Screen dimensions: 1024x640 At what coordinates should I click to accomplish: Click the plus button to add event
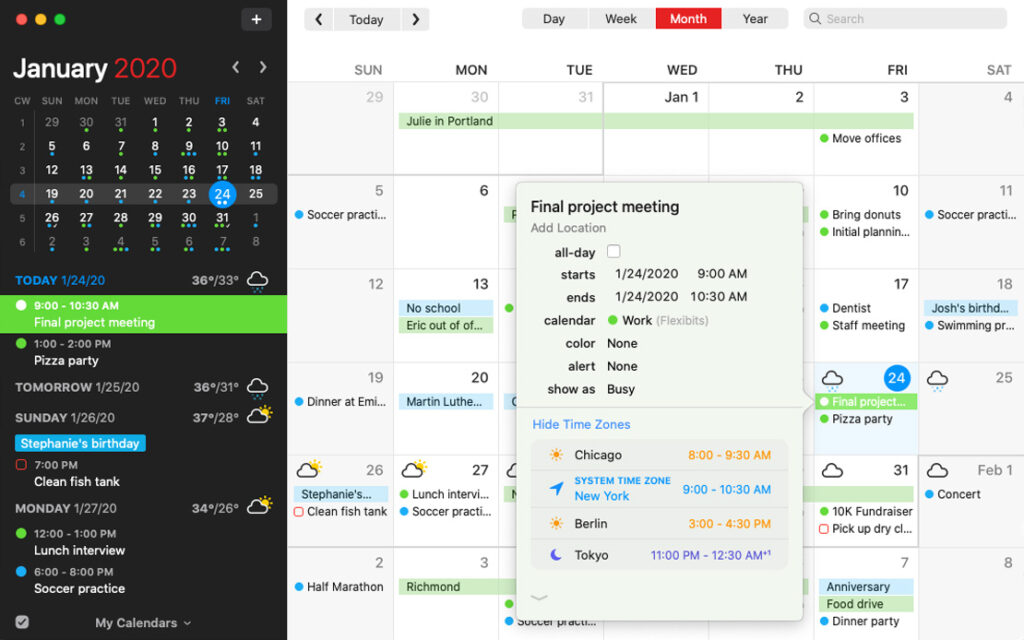[x=256, y=19]
